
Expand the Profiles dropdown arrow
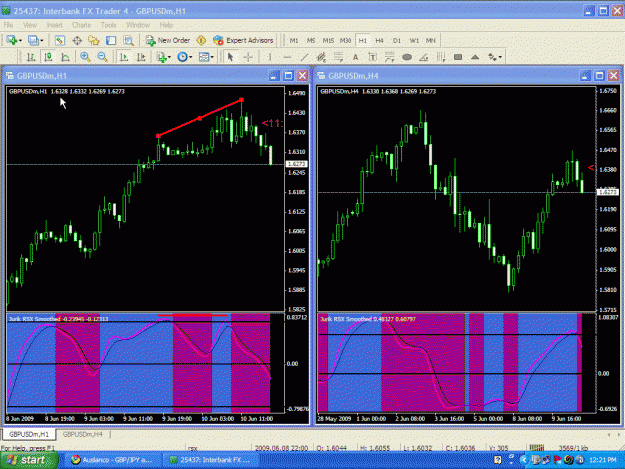[x=41, y=41]
